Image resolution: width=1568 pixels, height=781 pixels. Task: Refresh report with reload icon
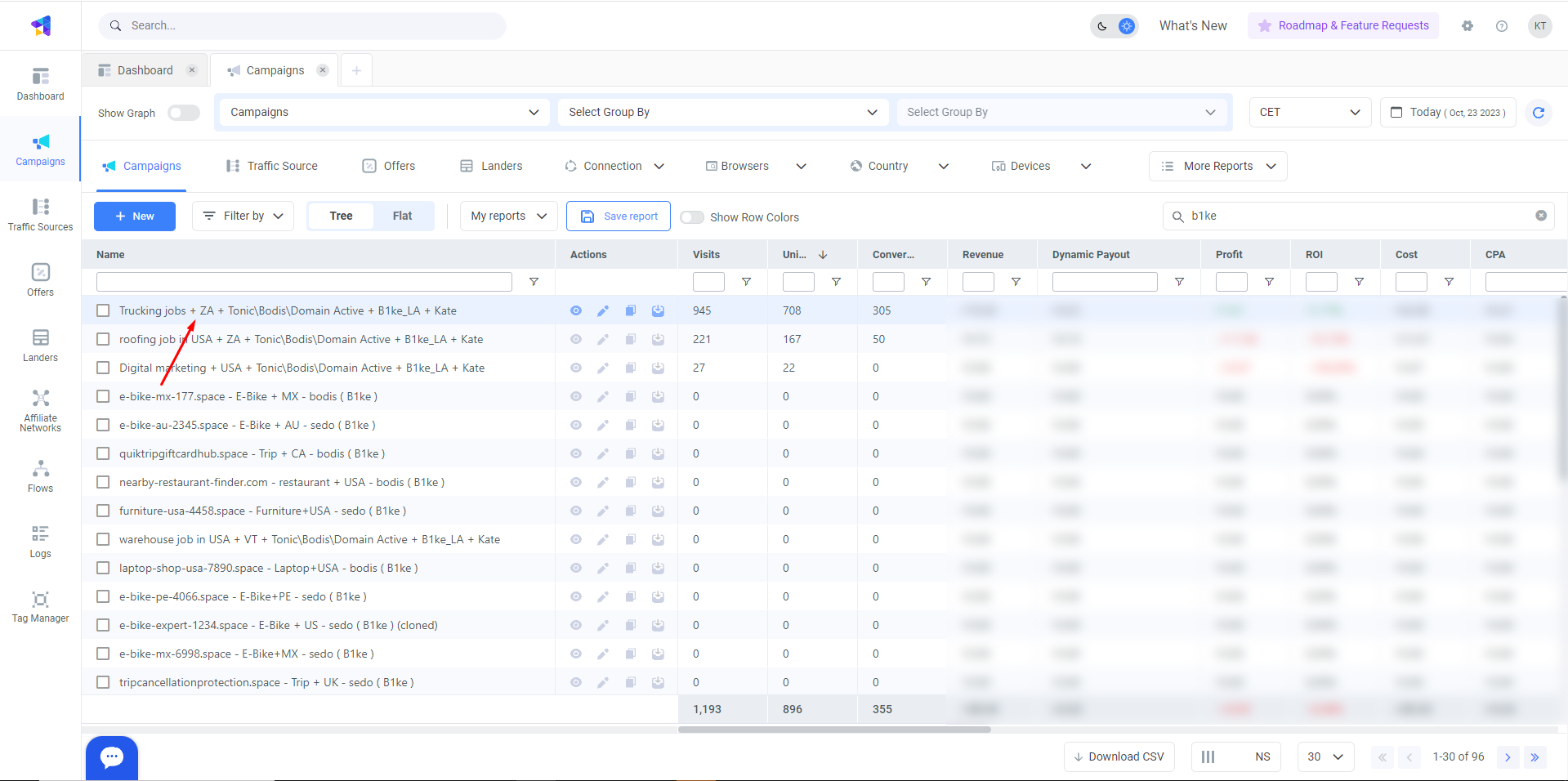pos(1539,112)
